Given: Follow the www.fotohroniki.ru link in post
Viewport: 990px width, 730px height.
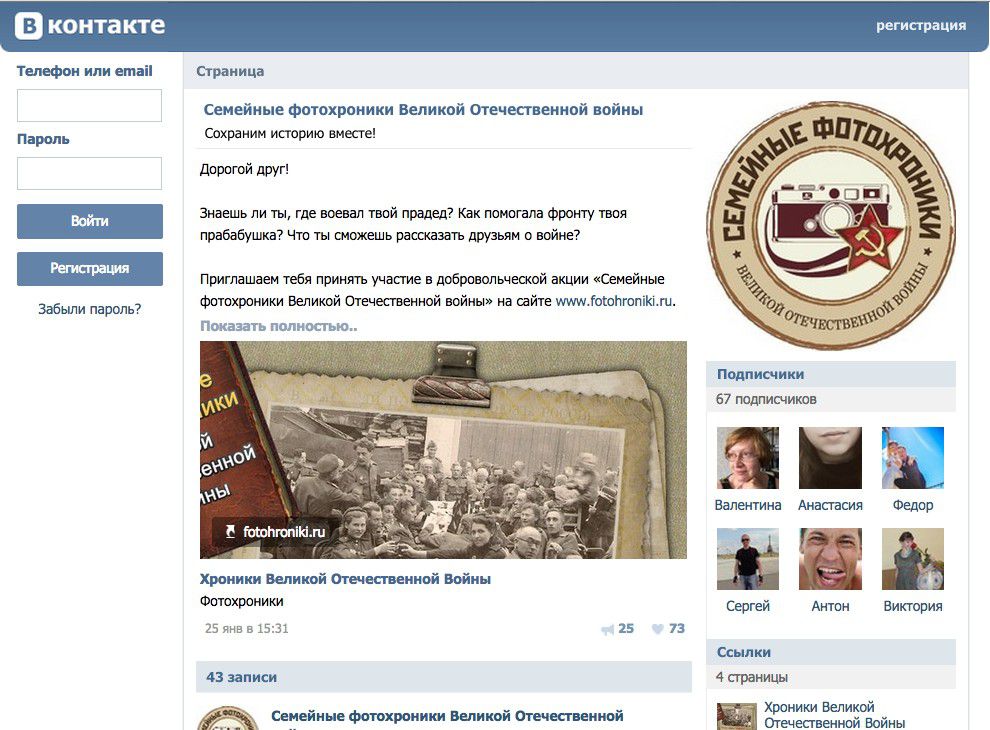Looking at the screenshot, I should pos(614,301).
